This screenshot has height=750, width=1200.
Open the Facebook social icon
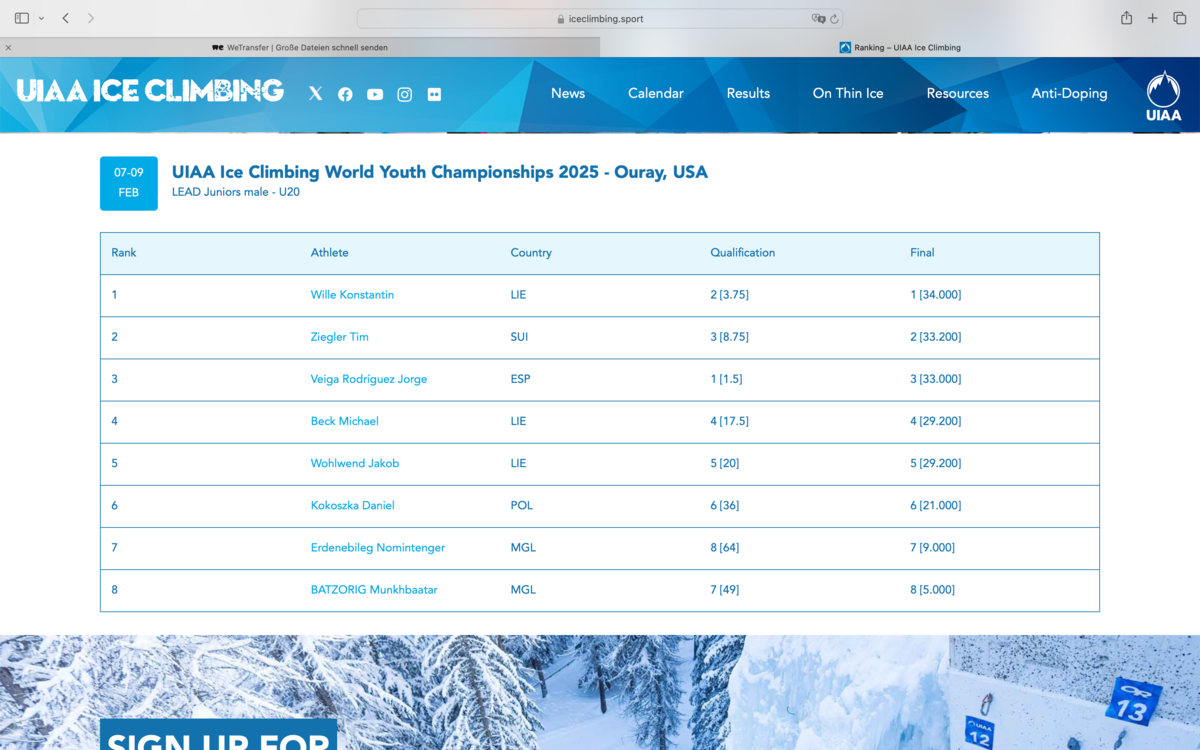[x=345, y=94]
